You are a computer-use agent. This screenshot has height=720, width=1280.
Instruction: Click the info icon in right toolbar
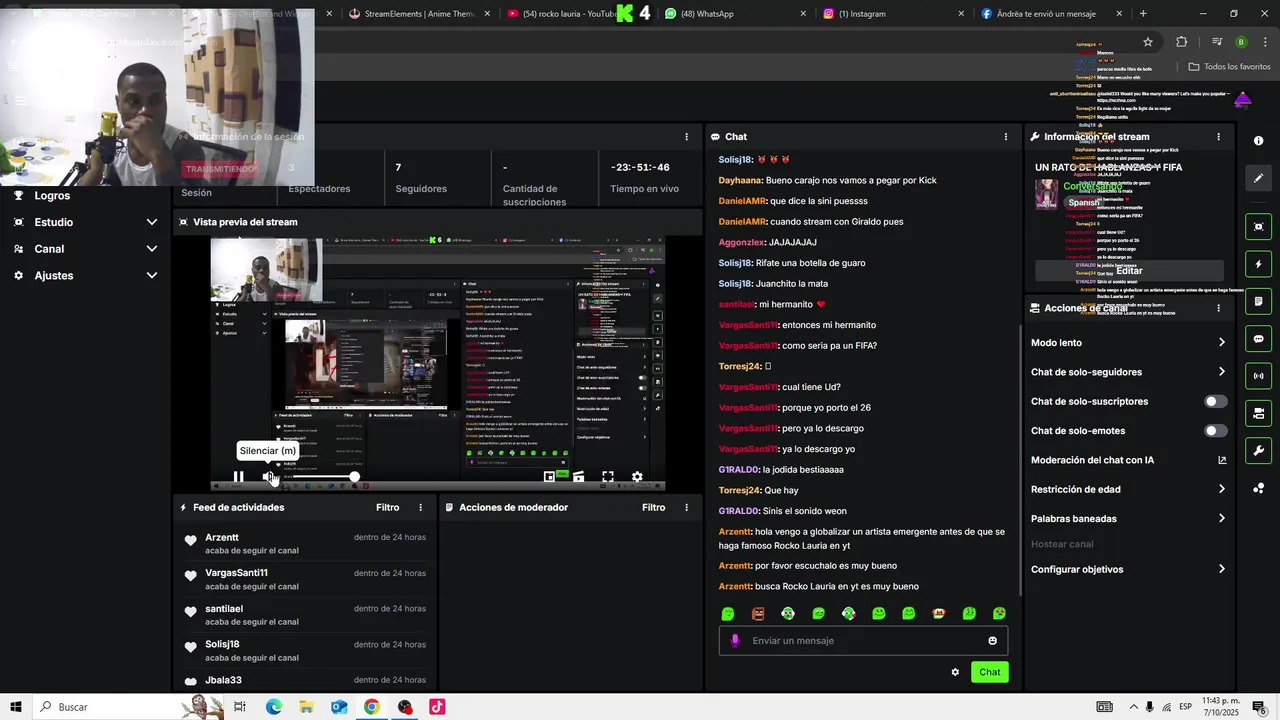[x=1259, y=141]
